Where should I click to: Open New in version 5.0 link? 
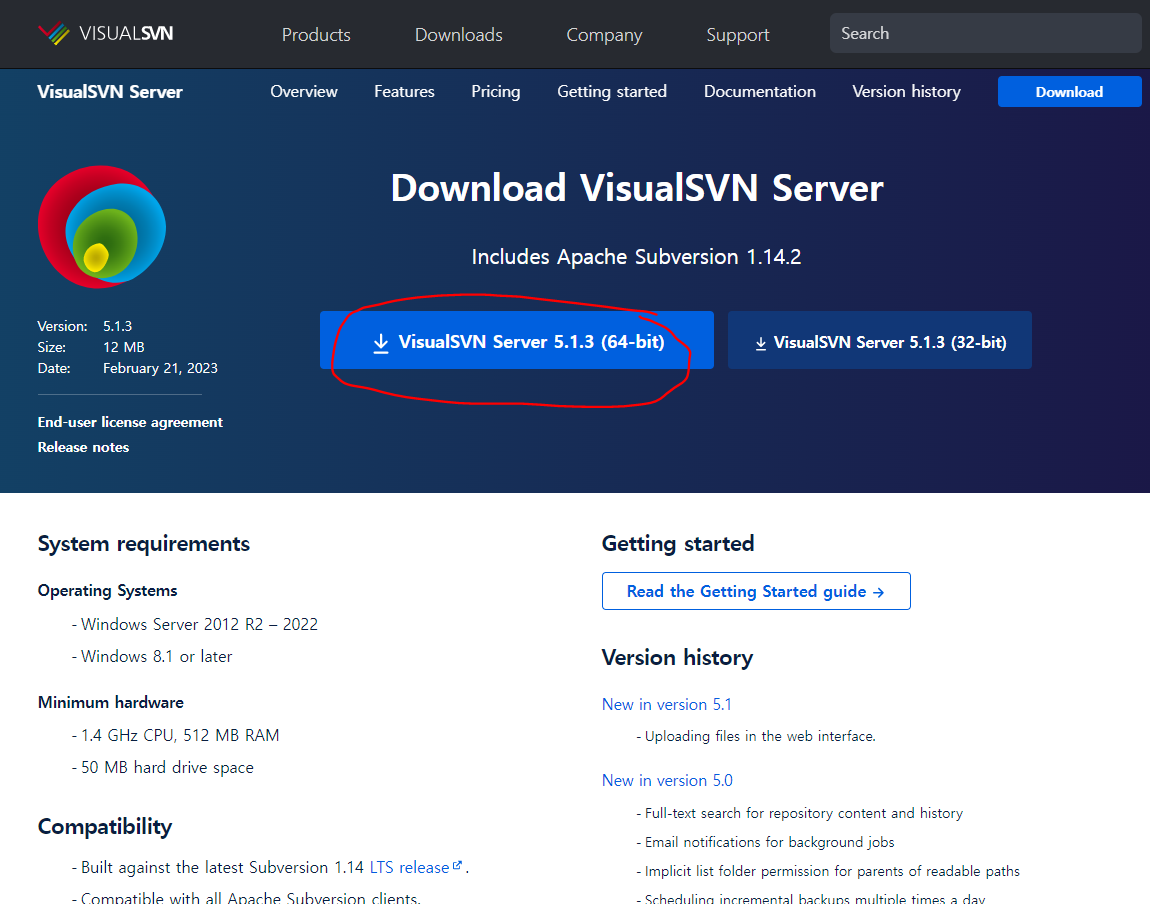coord(667,780)
